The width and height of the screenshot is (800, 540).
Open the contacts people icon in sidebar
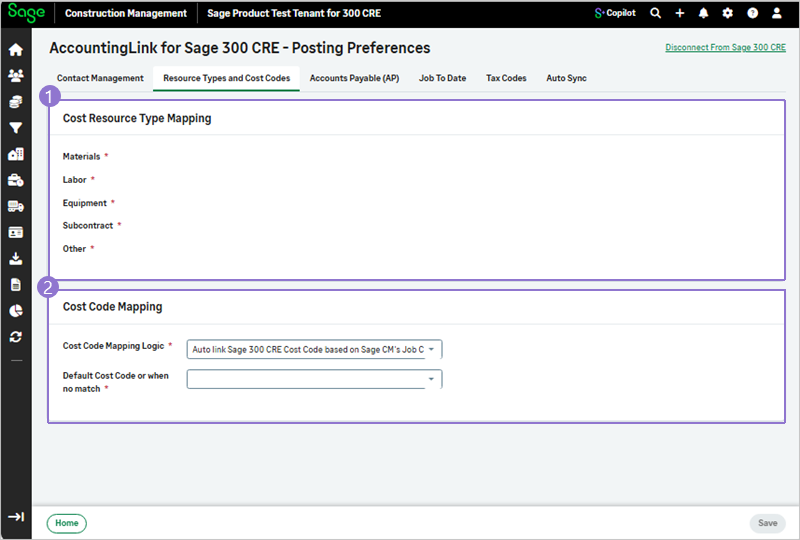[16, 76]
